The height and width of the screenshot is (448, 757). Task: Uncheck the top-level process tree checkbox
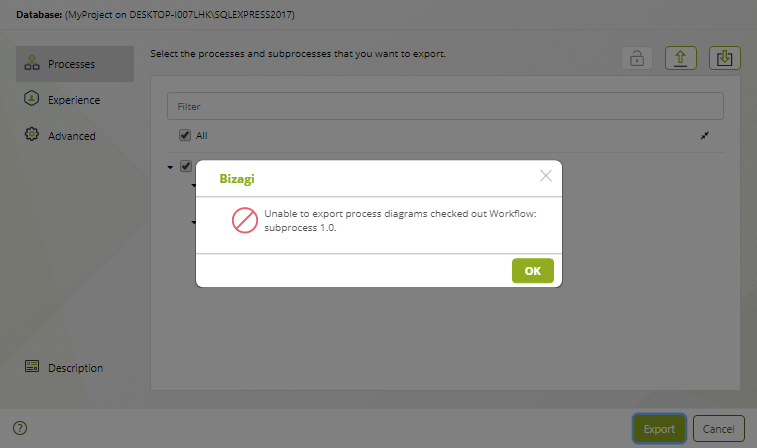(186, 166)
